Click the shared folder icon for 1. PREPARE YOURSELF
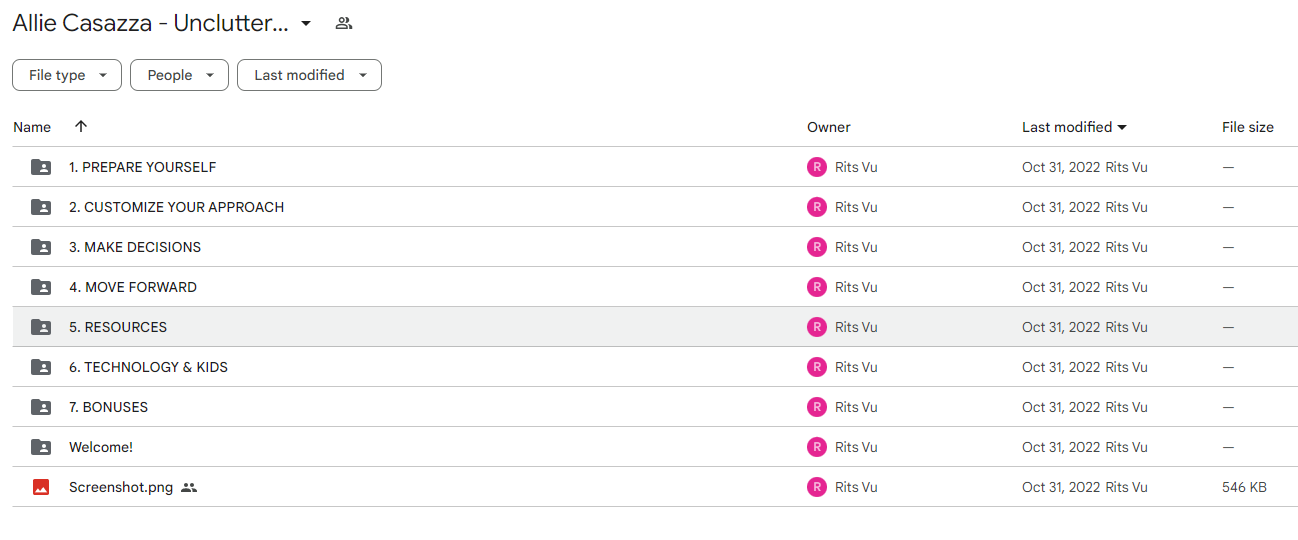The image size is (1298, 540). [41, 167]
